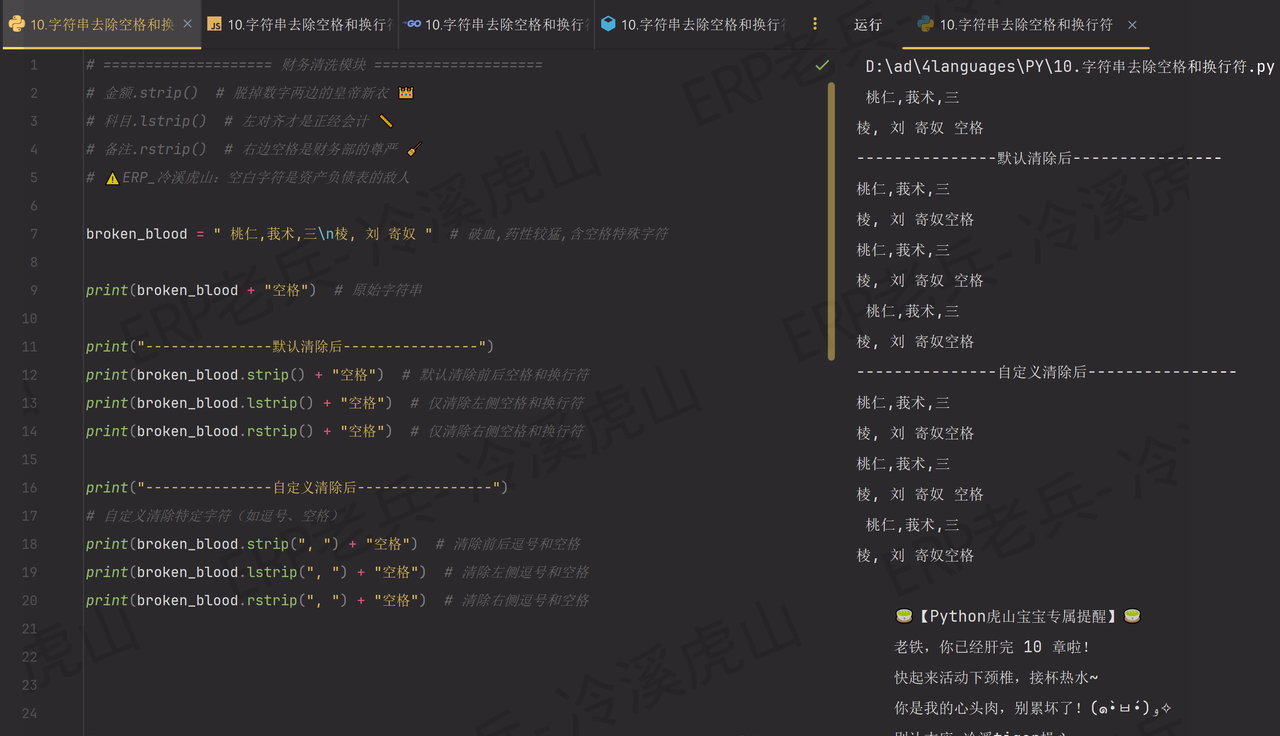Image resolution: width=1280 pixels, height=736 pixels.
Task: Place cursor on the broken_blood variable
Action: coord(137,233)
